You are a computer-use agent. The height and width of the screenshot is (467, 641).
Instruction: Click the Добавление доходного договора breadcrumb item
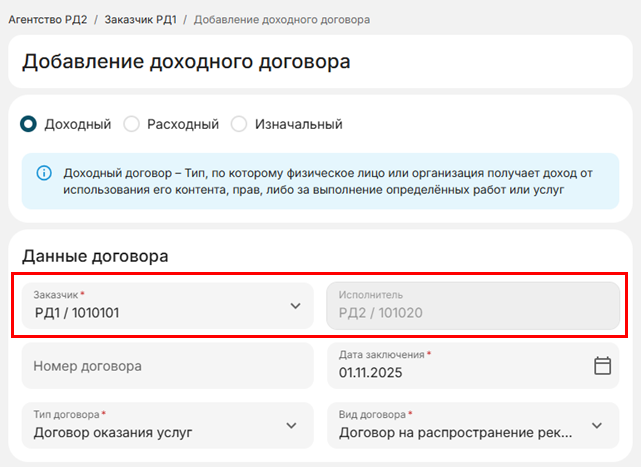pos(281,20)
